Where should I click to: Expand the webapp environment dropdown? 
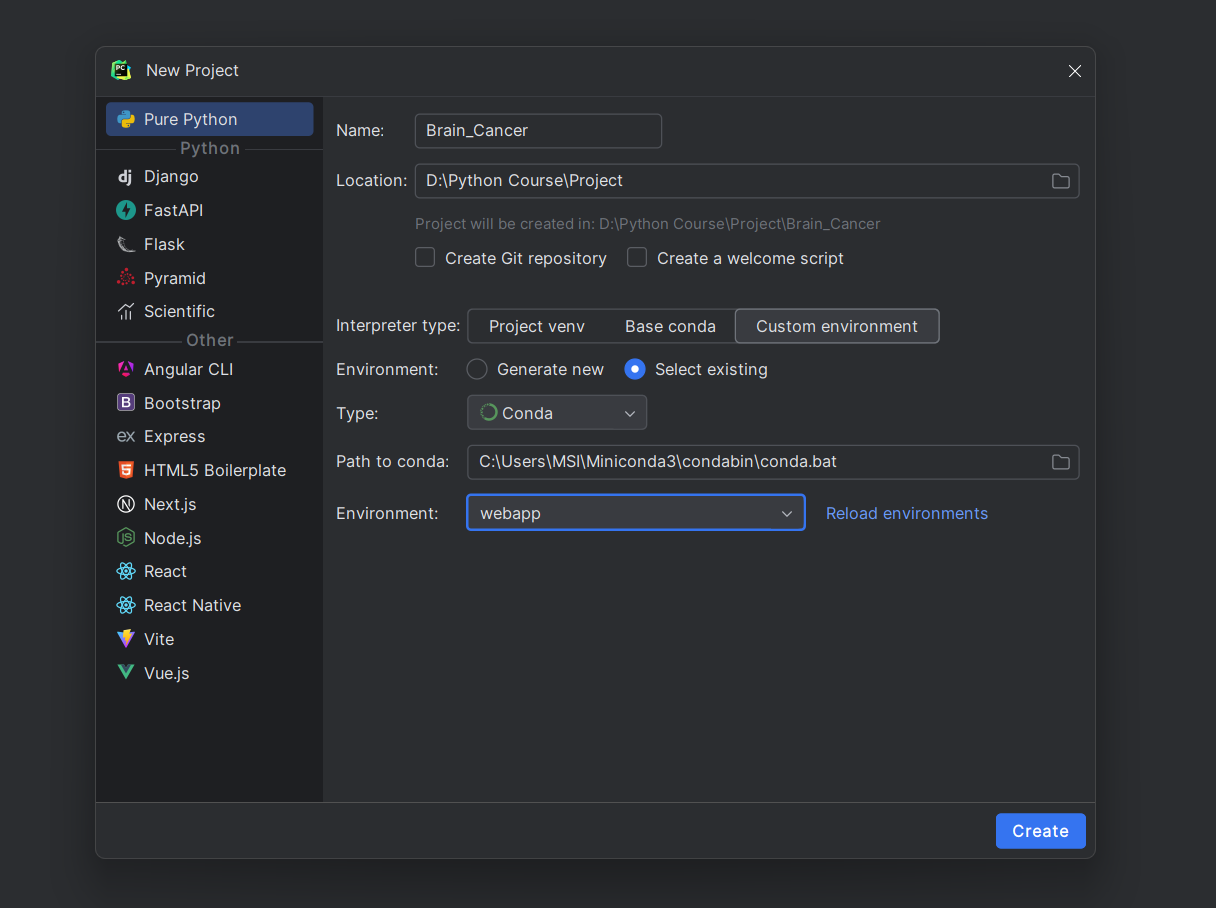(635, 513)
